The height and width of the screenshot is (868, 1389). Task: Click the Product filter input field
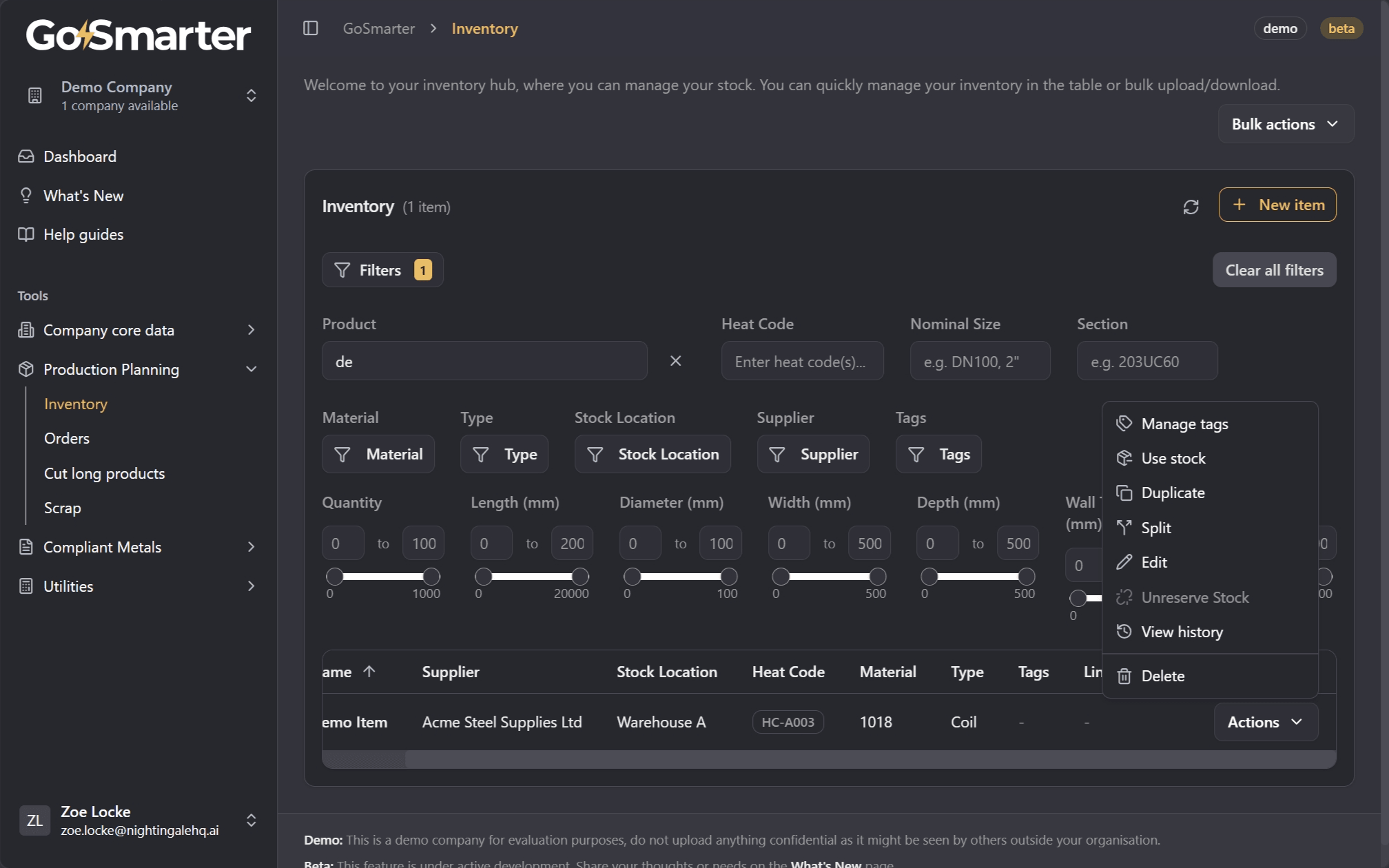484,361
